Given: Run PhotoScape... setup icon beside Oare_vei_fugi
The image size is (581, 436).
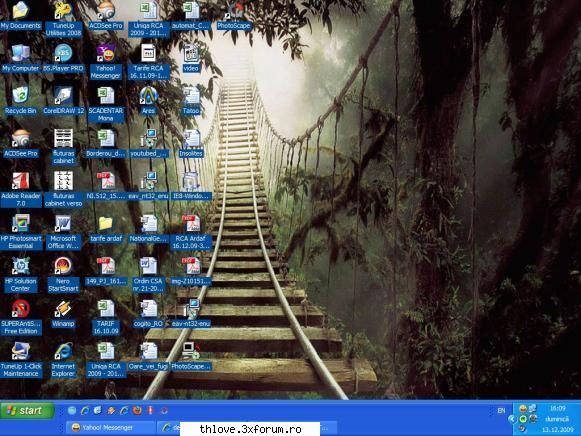Looking at the screenshot, I should 191,356.
